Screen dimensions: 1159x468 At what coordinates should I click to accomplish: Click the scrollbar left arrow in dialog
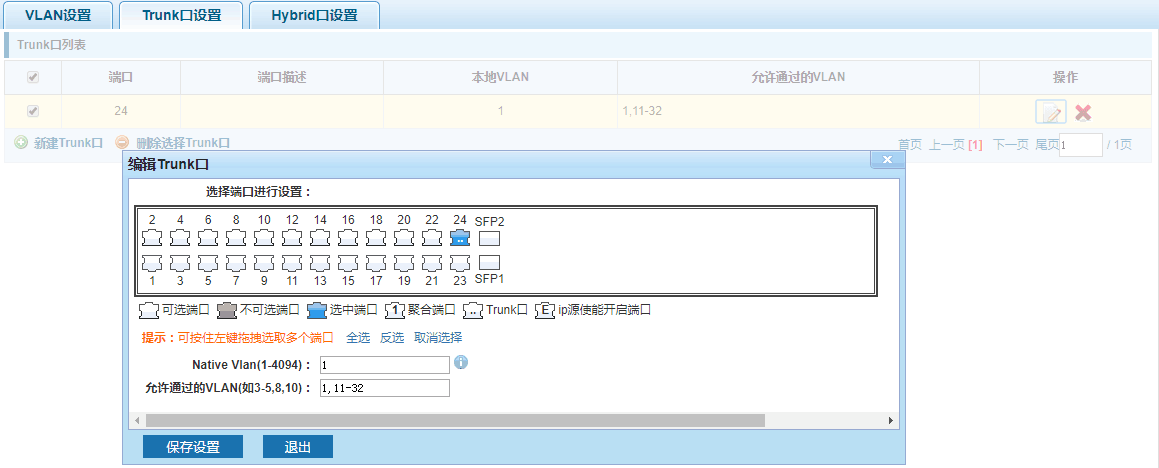pyautogui.click(x=137, y=420)
